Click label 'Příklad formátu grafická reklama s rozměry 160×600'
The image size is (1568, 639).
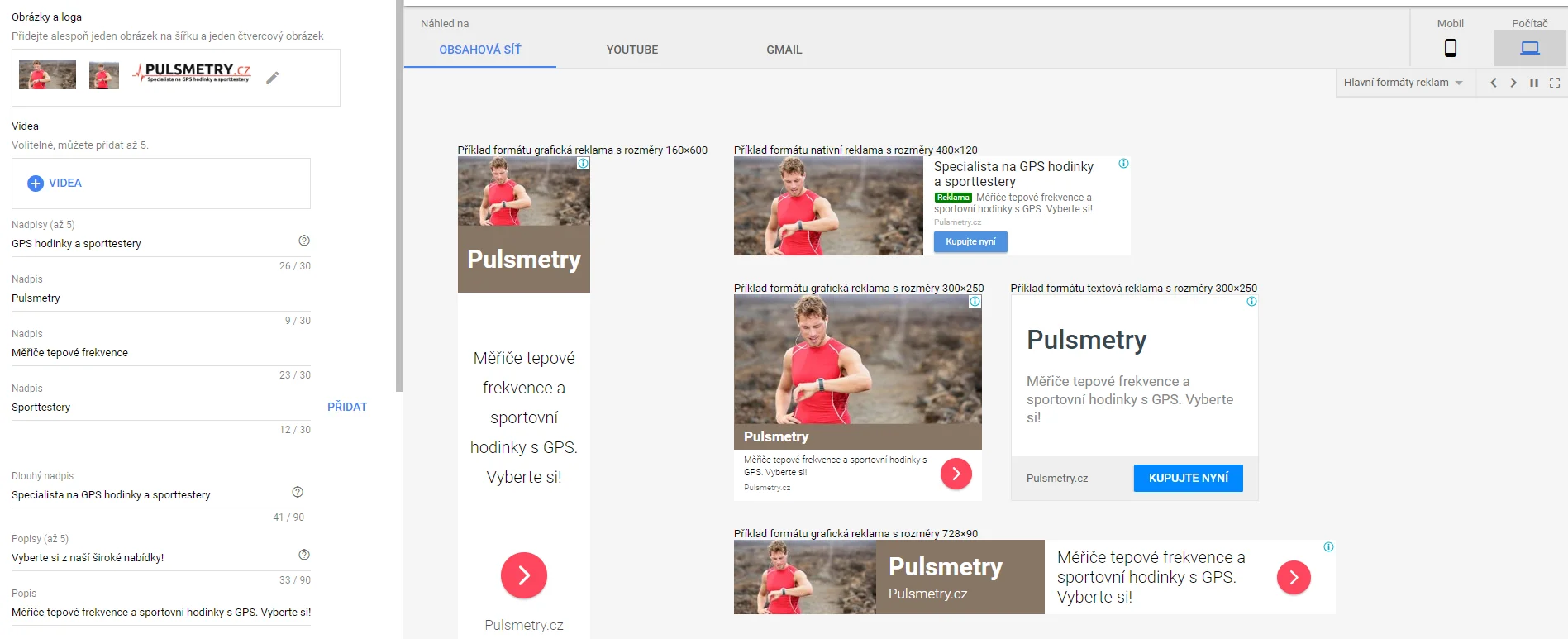point(583,150)
